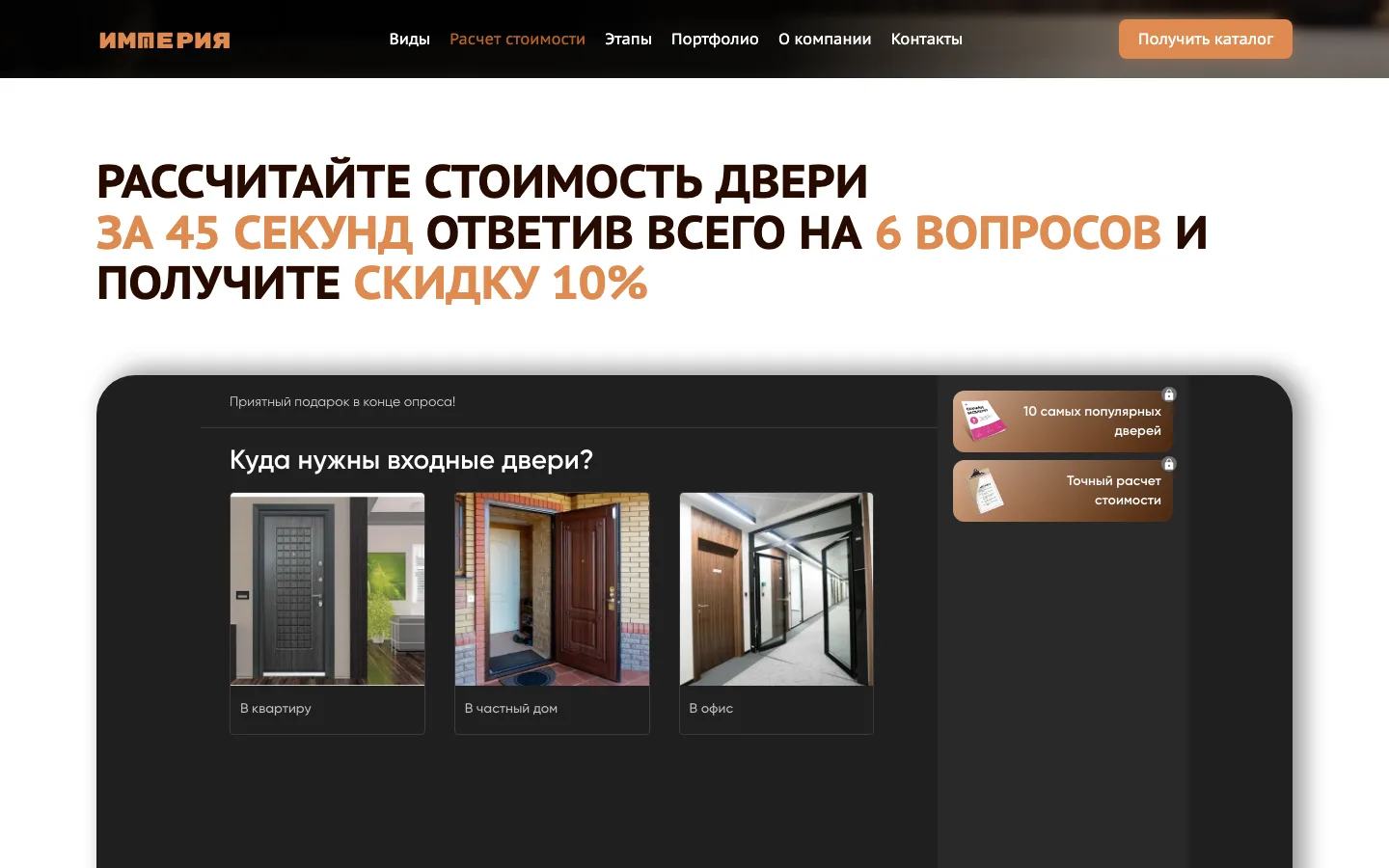Click the Точный расчет стоимости bonus card
The height and width of the screenshot is (868, 1389).
click(x=1063, y=491)
